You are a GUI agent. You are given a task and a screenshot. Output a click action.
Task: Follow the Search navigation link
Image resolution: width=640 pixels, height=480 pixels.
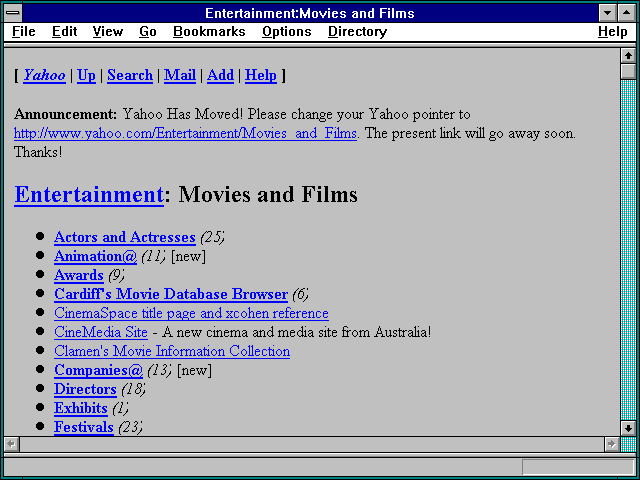(x=130, y=75)
